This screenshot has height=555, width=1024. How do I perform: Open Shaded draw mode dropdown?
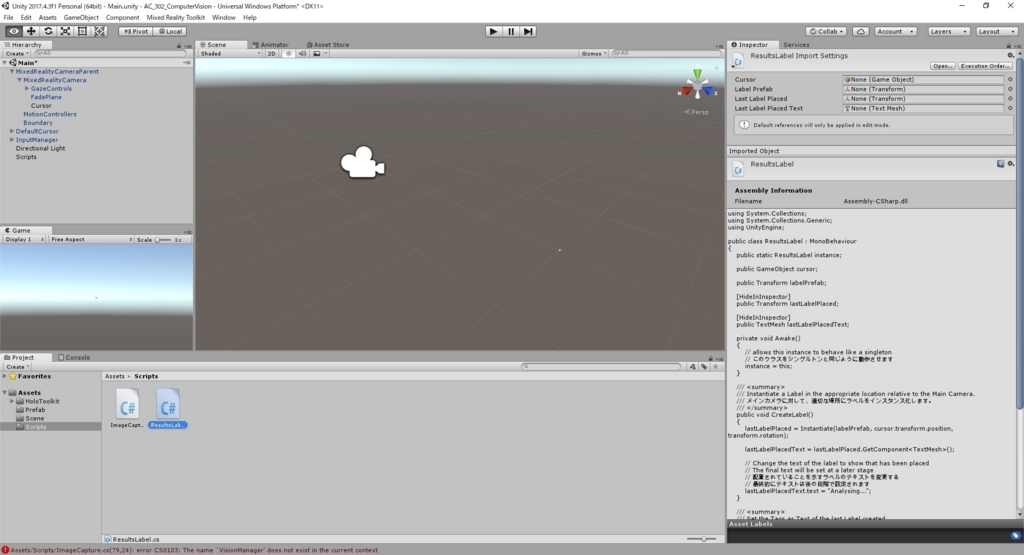click(230, 54)
